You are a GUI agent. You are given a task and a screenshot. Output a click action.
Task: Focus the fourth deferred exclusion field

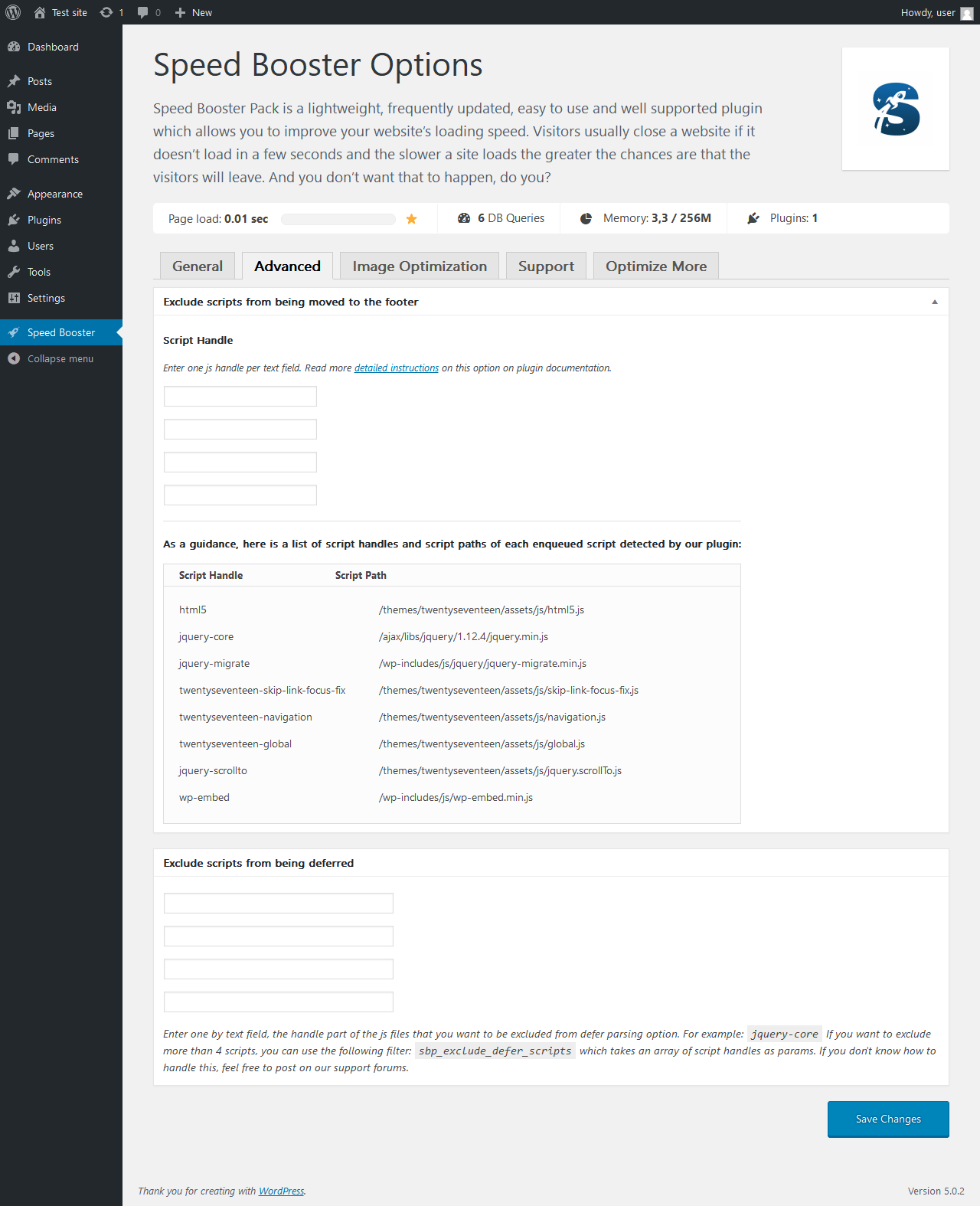click(279, 1002)
